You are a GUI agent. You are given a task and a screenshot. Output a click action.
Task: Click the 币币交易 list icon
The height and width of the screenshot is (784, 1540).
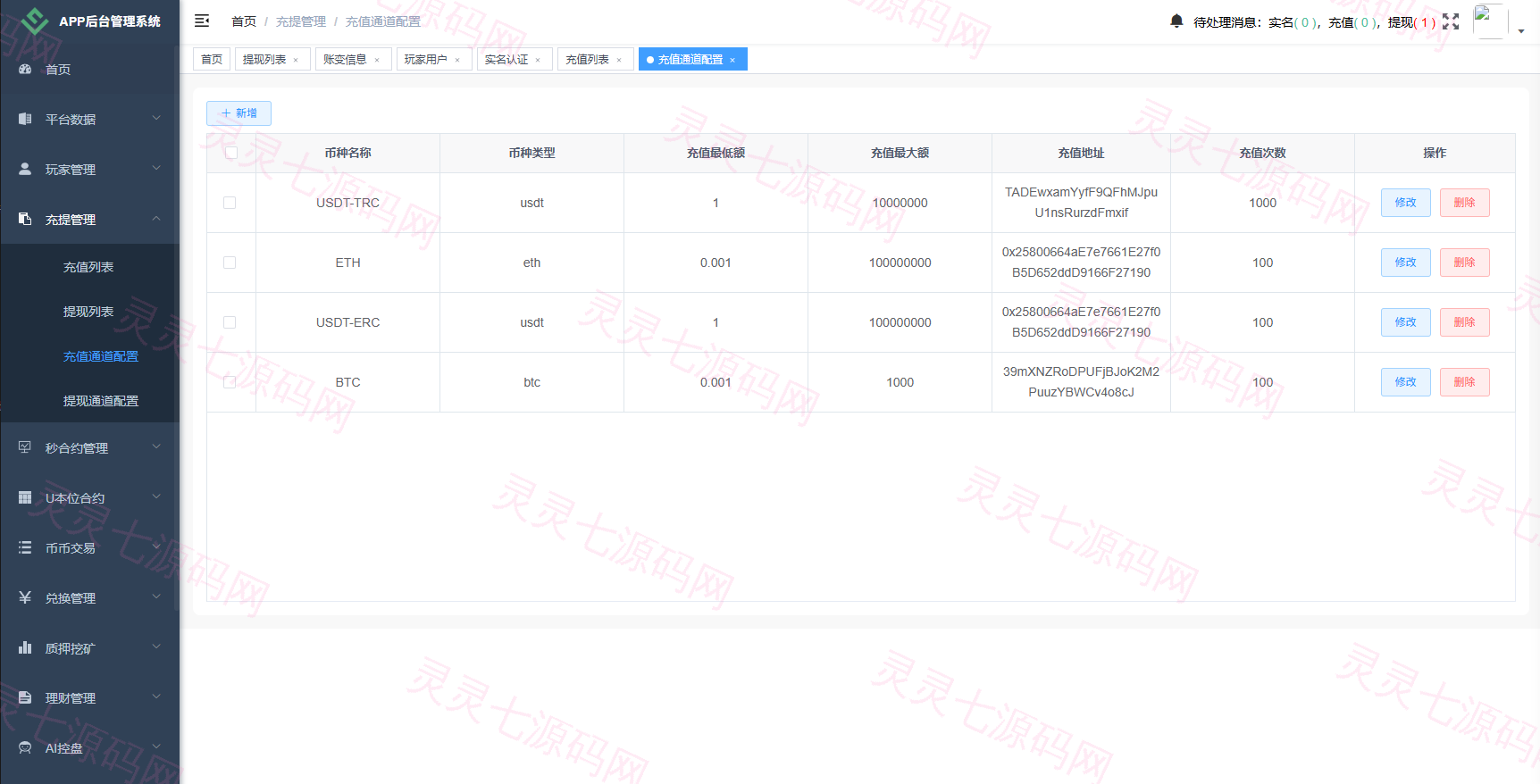tap(25, 547)
